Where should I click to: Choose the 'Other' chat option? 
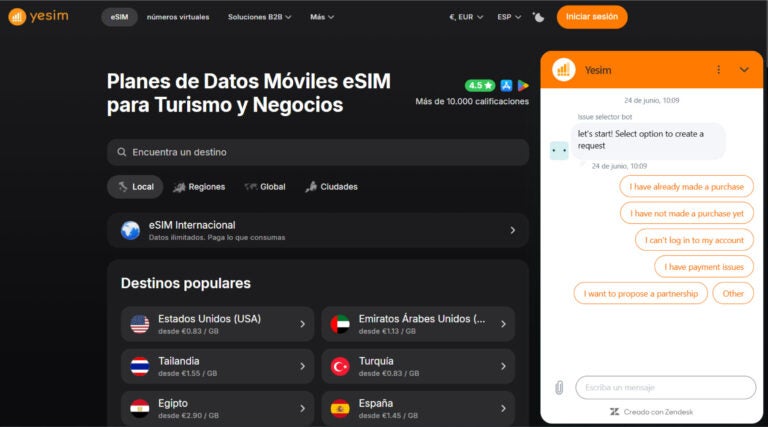[x=733, y=294]
